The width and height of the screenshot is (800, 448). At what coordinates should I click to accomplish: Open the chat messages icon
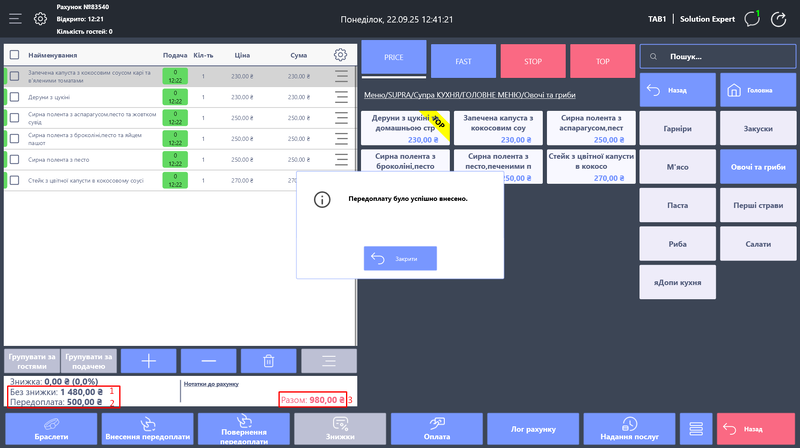coord(753,18)
